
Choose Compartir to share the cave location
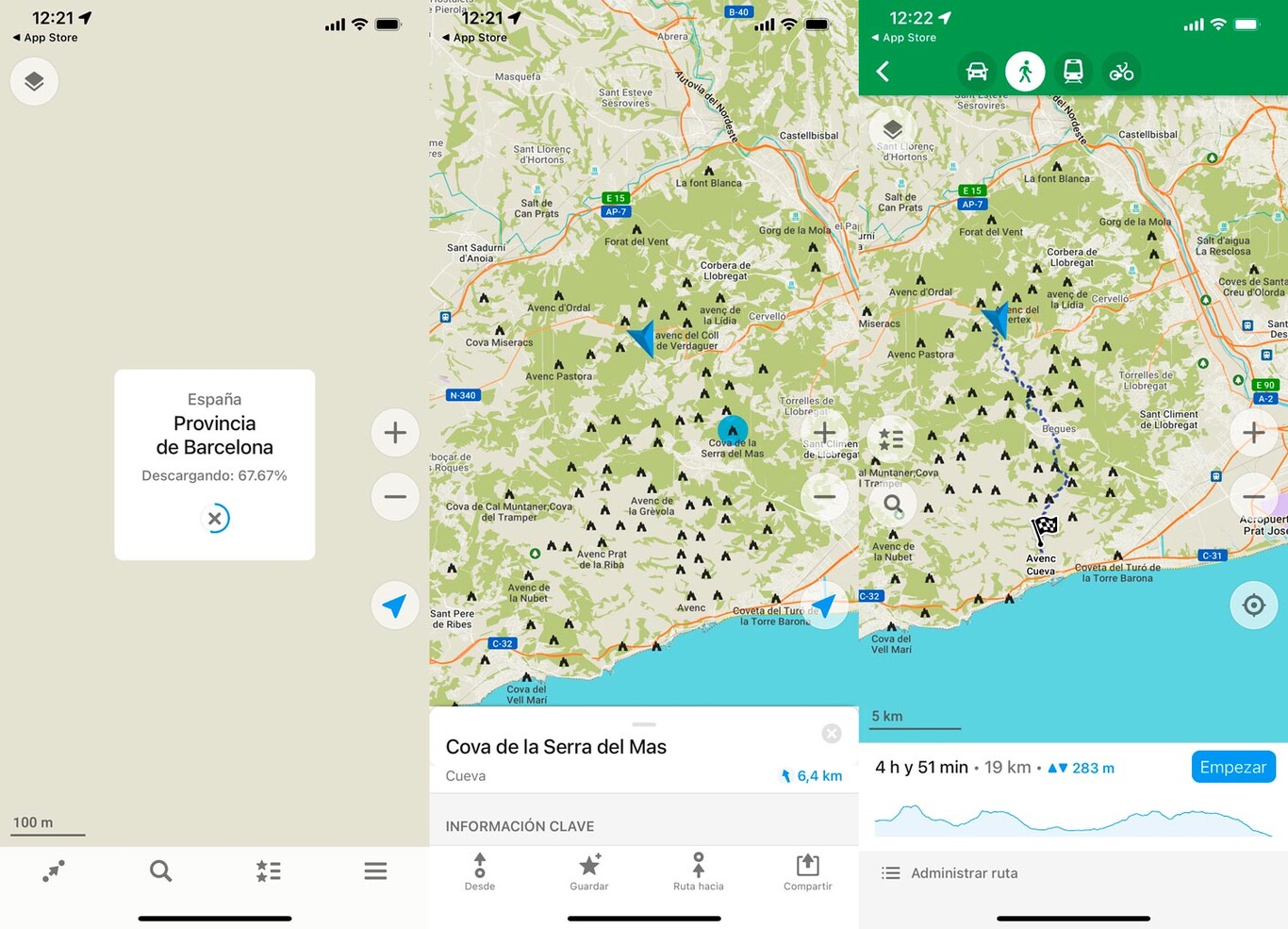tap(807, 871)
